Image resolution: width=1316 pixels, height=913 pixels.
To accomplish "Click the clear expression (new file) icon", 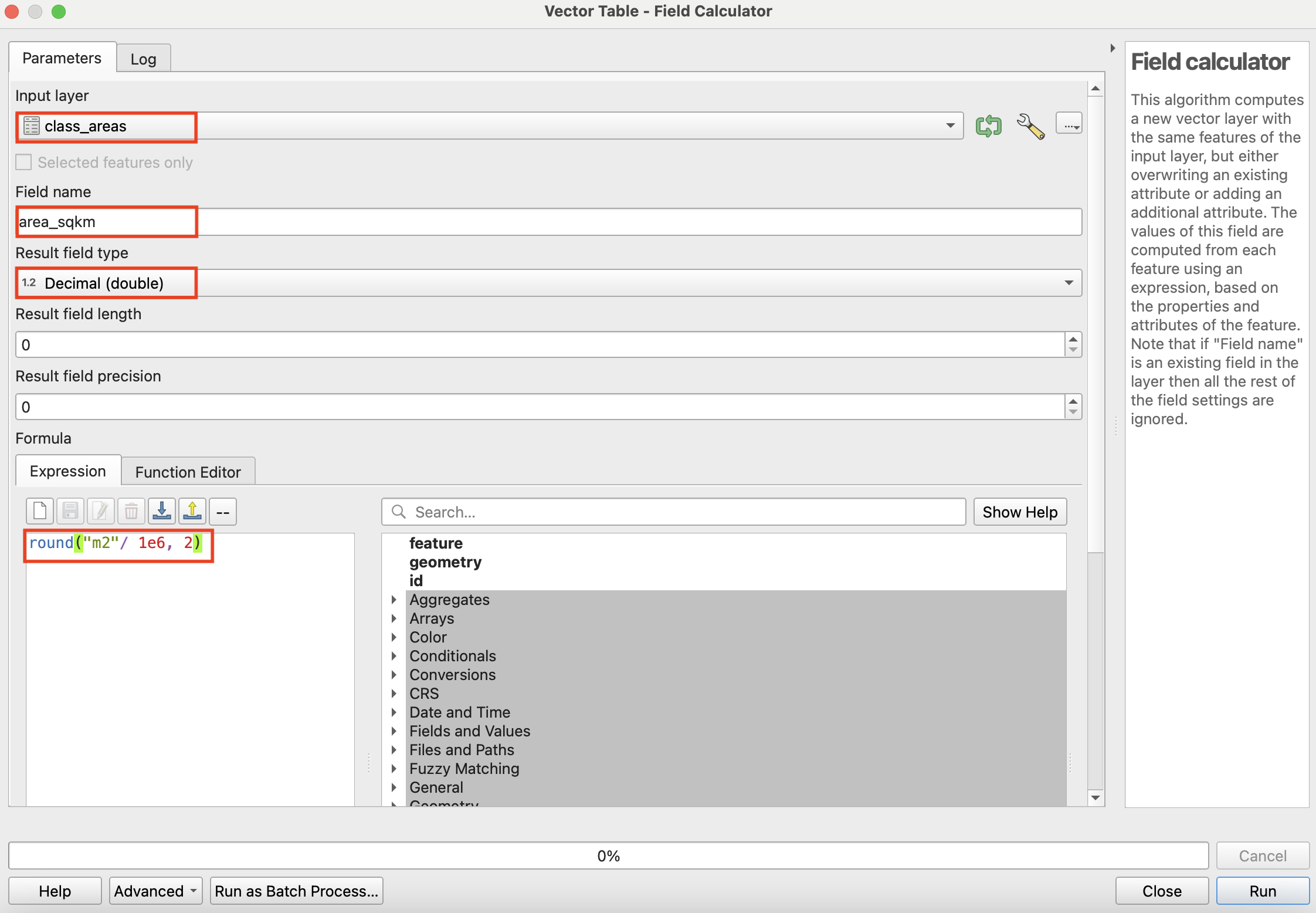I will click(40, 511).
